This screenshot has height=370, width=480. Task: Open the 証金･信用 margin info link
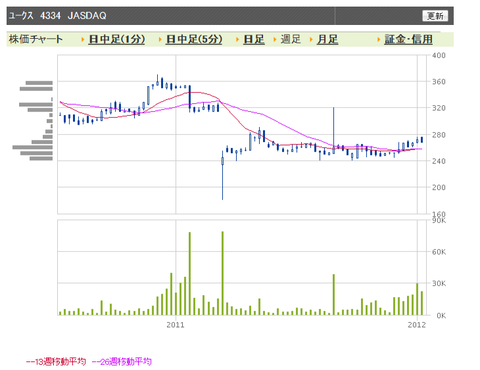[408, 39]
